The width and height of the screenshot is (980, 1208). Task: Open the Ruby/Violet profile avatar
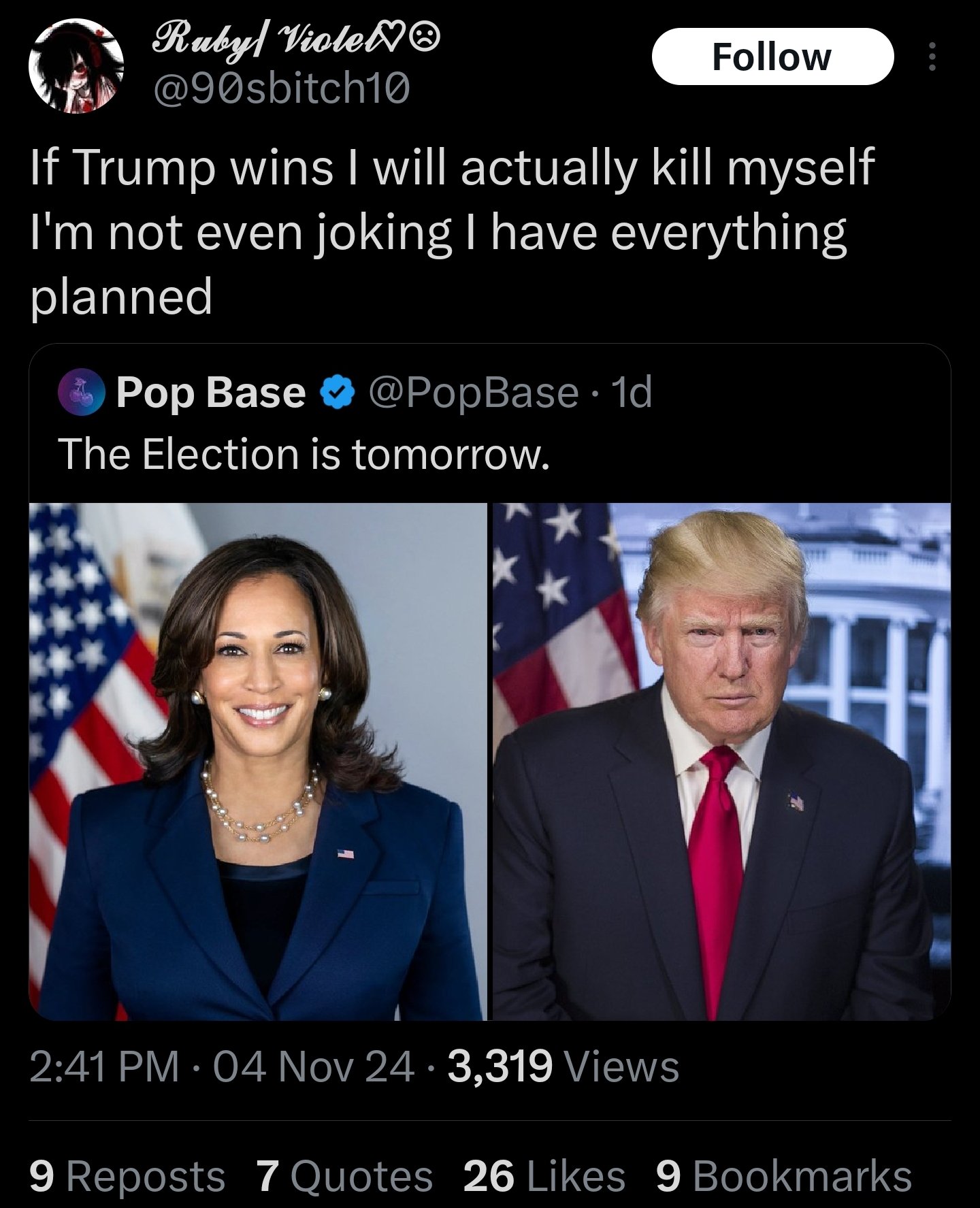tap(76, 65)
